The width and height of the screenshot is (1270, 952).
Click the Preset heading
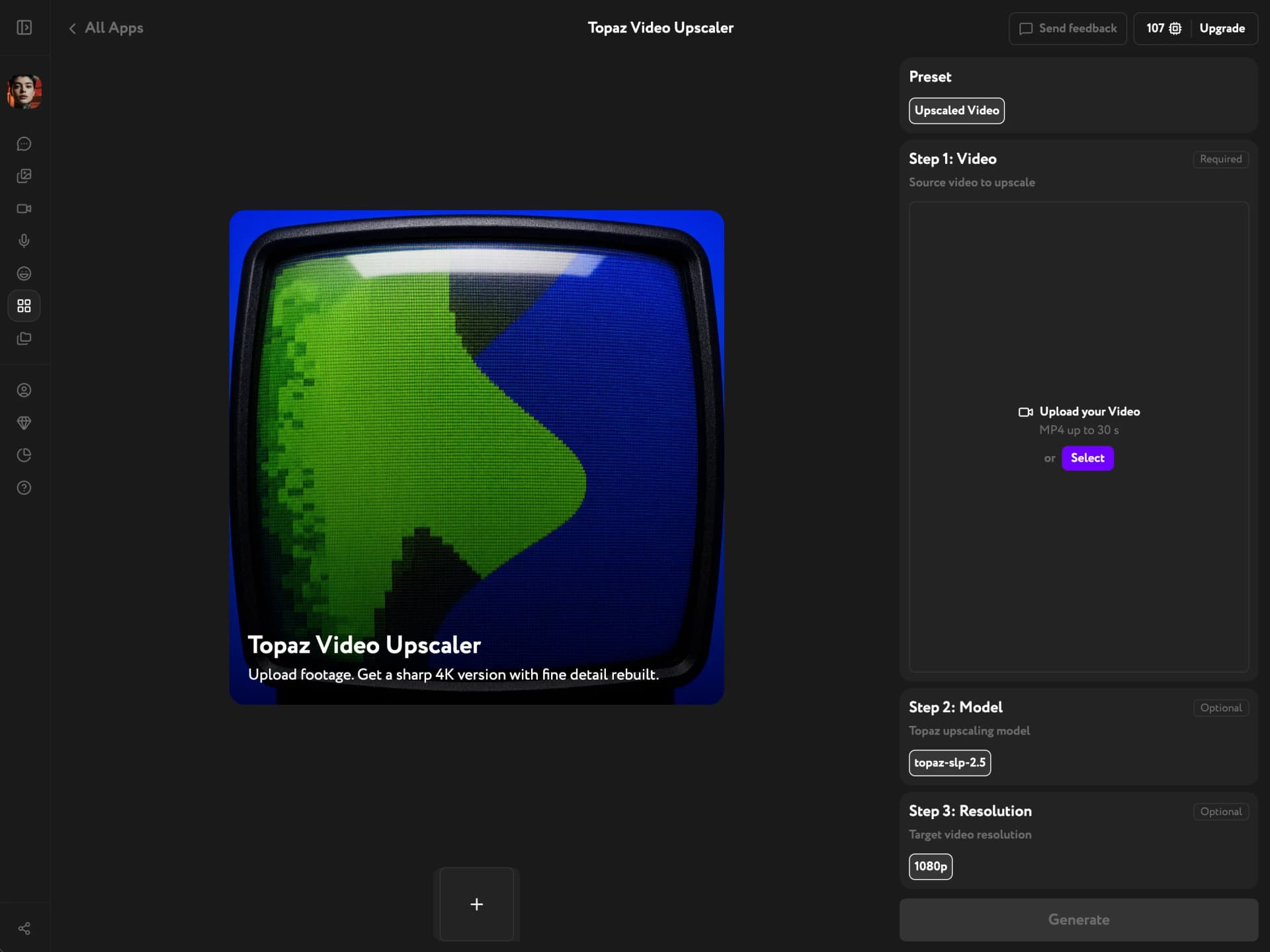[x=930, y=77]
